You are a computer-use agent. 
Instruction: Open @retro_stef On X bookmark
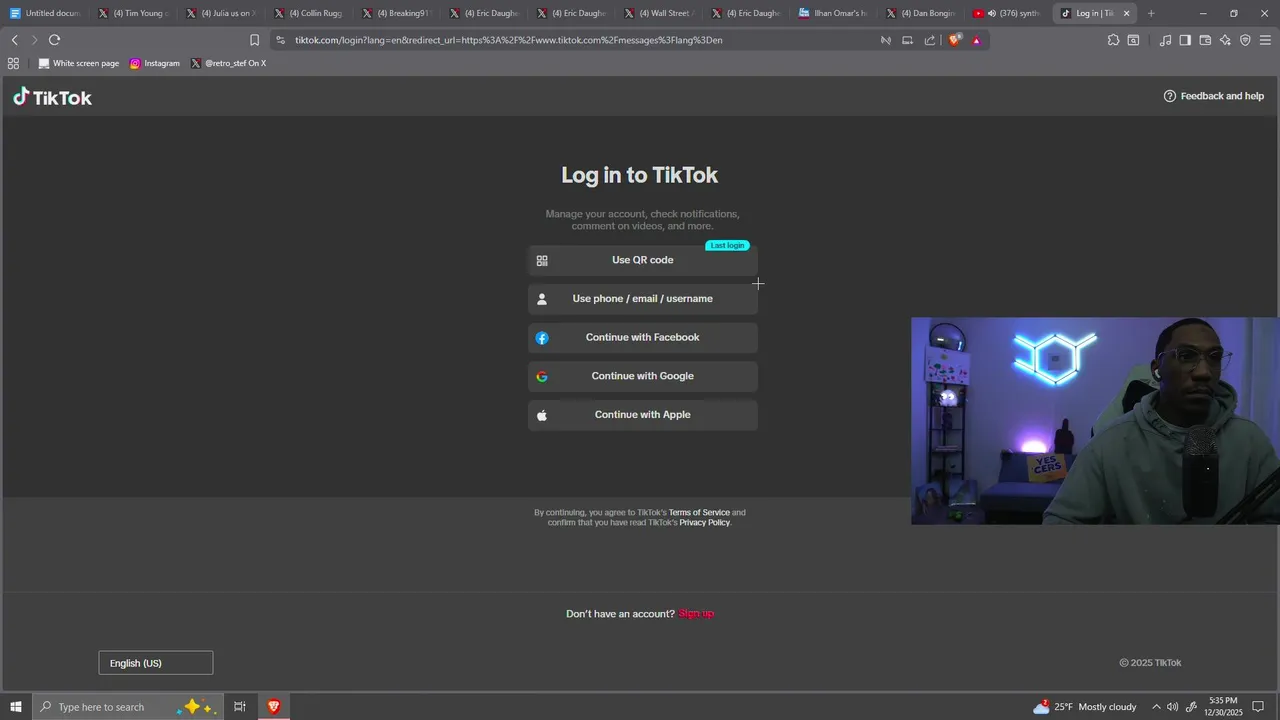(x=229, y=63)
